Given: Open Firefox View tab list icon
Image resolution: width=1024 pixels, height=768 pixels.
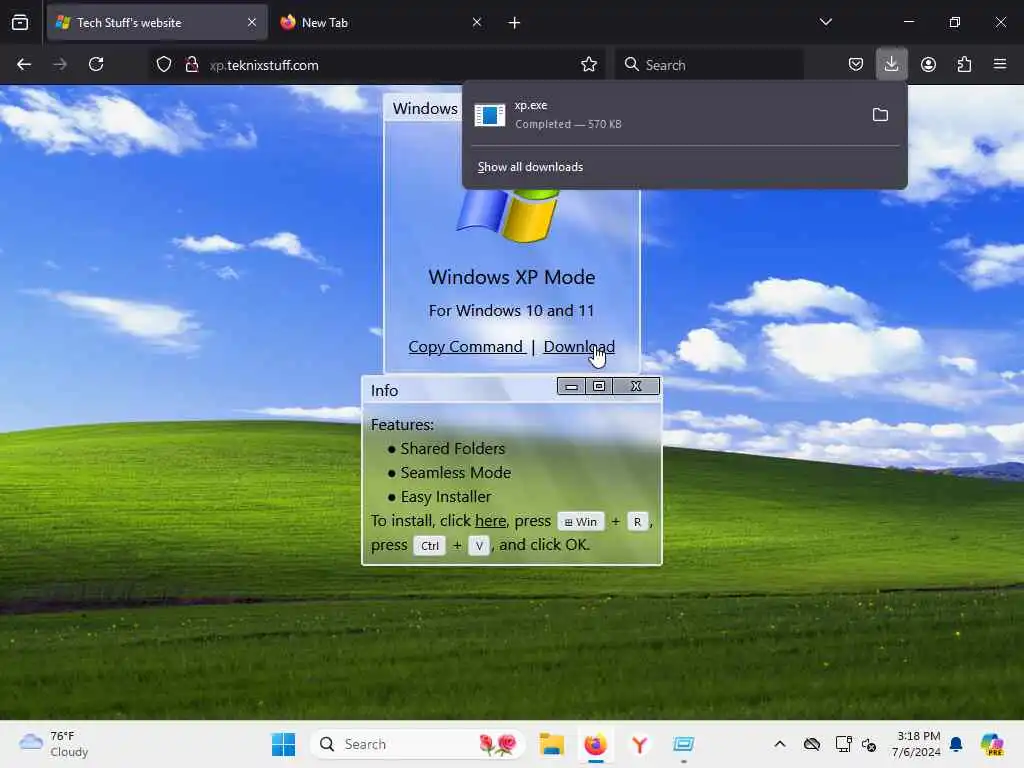Looking at the screenshot, I should pos(20,23).
